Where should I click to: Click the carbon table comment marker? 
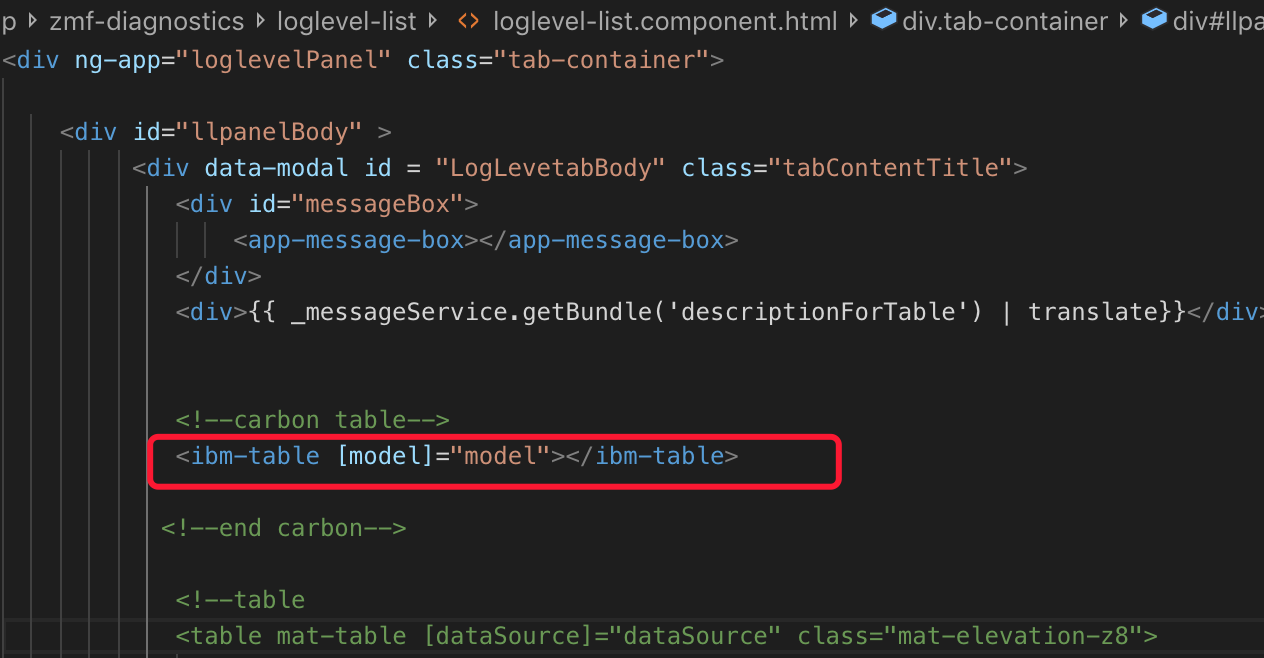[x=313, y=419]
